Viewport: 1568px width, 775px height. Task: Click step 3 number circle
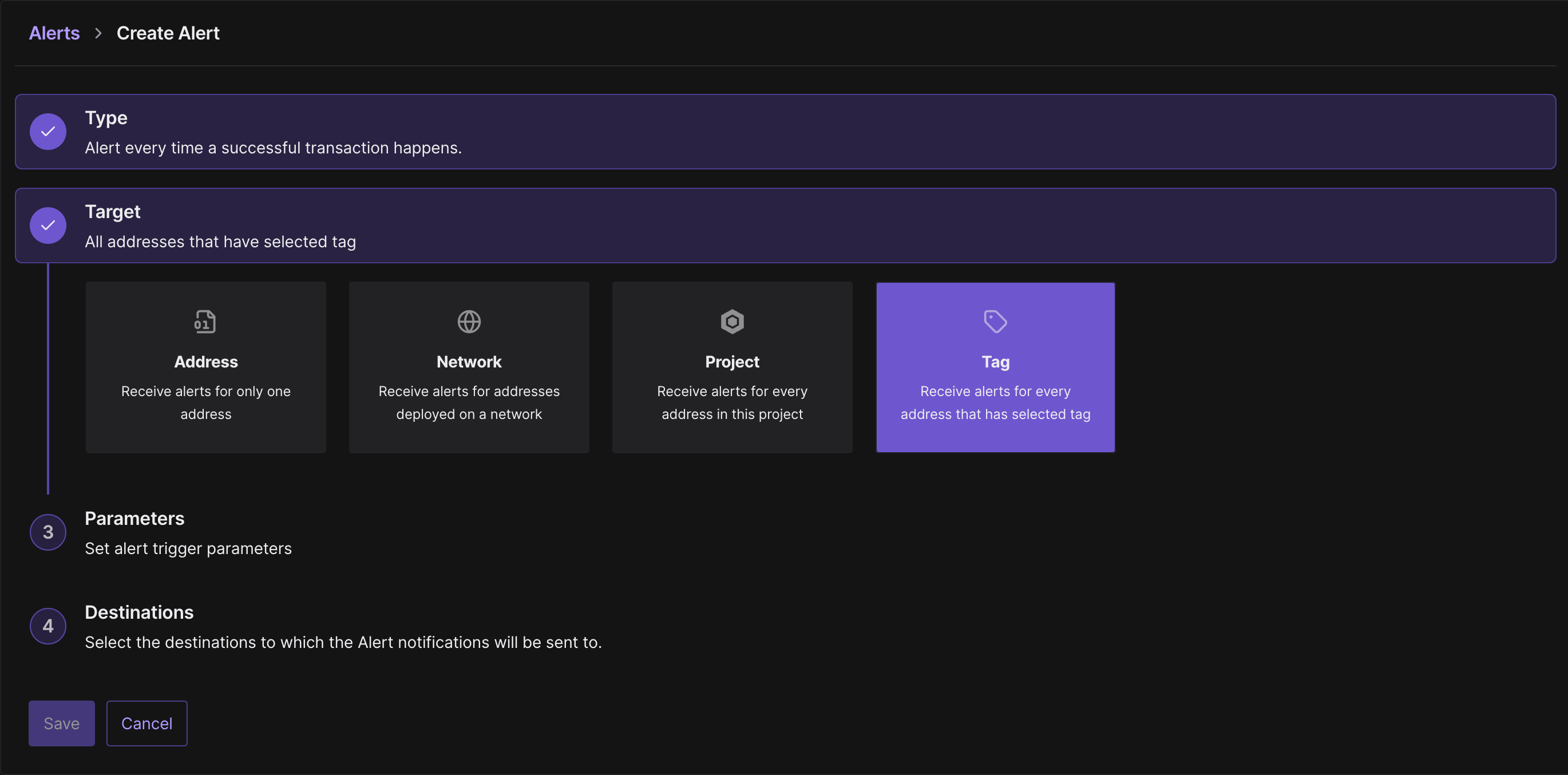[x=48, y=532]
